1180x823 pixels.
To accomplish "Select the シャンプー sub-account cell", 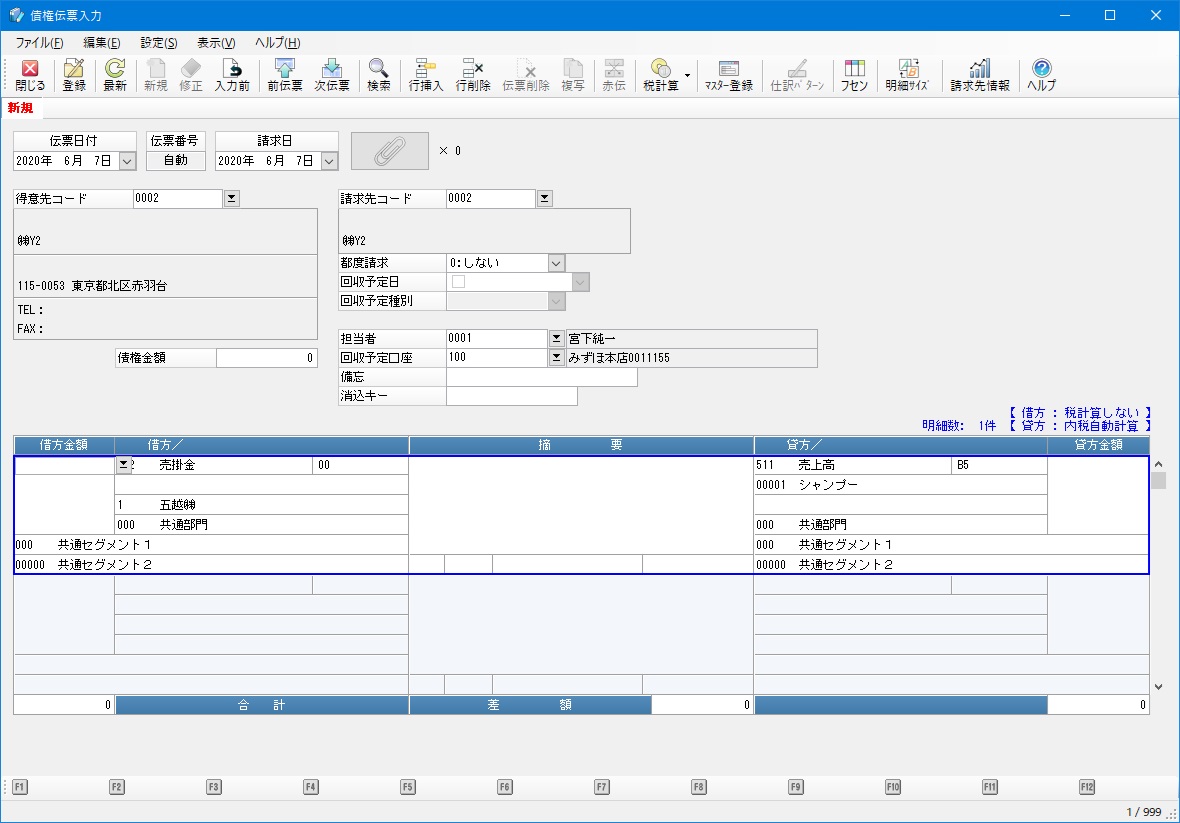I will (x=901, y=485).
